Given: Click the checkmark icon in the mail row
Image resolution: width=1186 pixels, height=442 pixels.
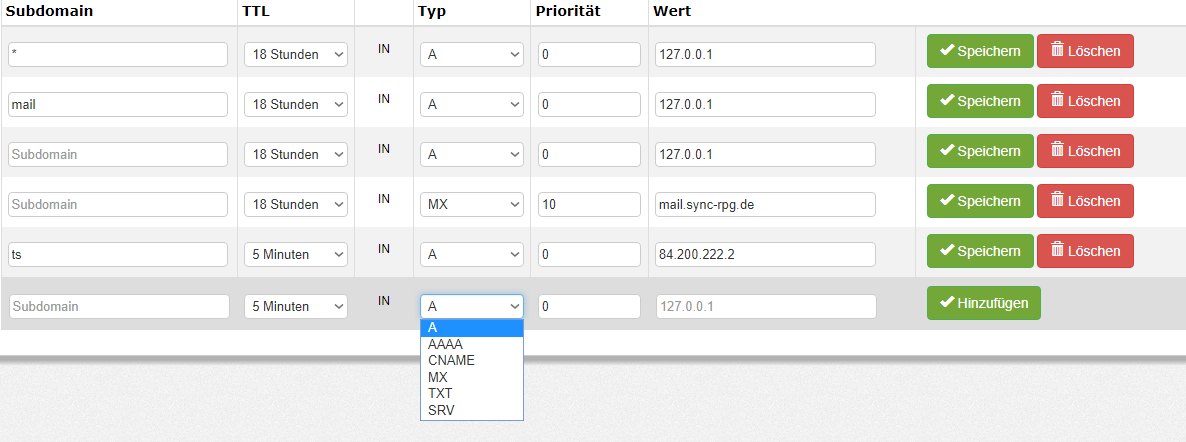Looking at the screenshot, I should (x=946, y=101).
